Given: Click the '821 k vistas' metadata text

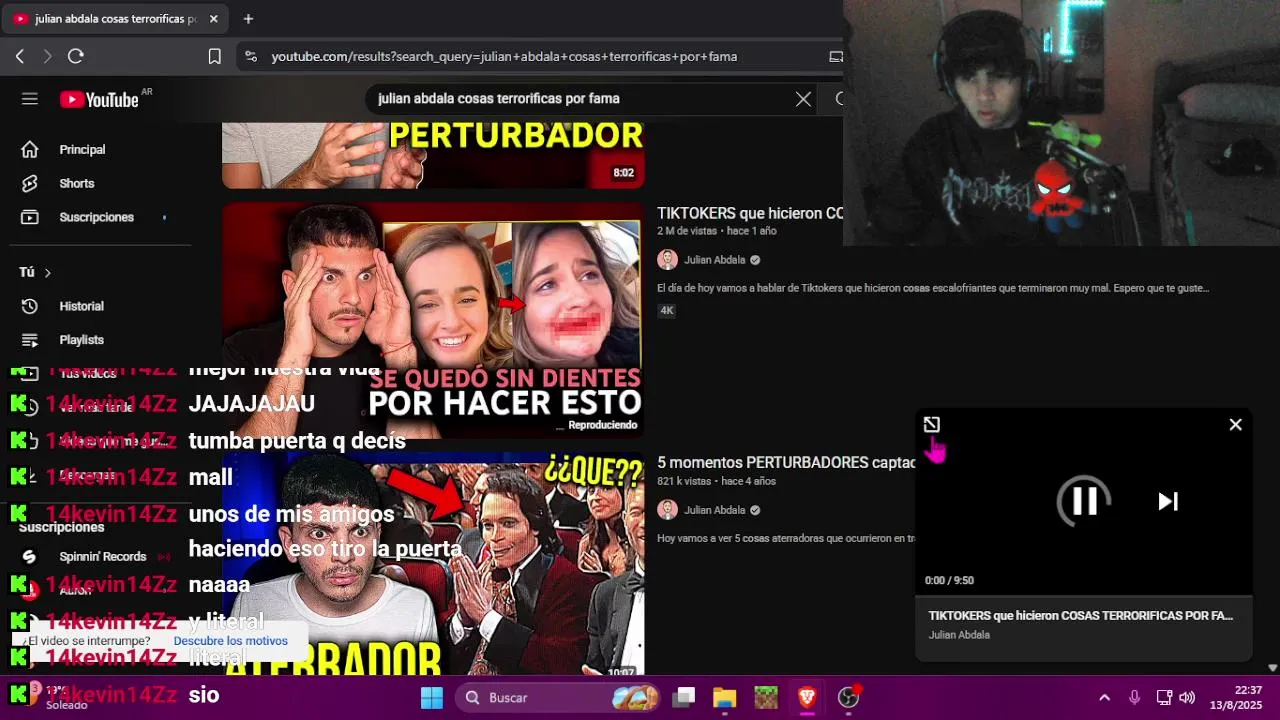Looking at the screenshot, I should click(x=685, y=481).
